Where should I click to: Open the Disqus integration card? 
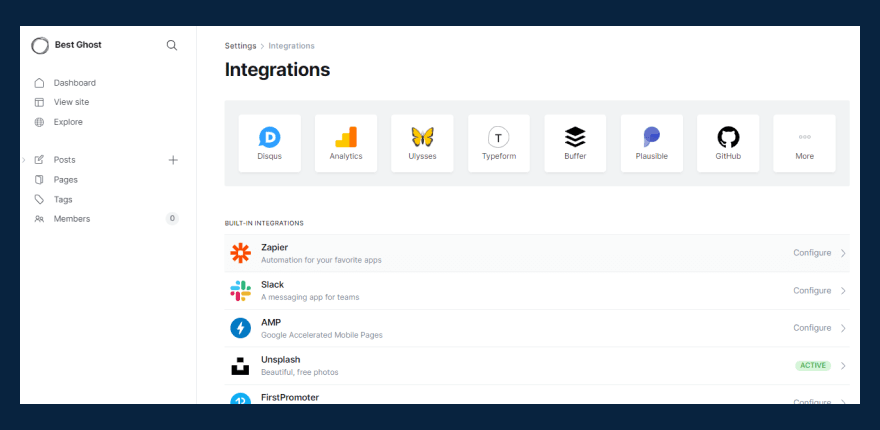click(x=269, y=143)
